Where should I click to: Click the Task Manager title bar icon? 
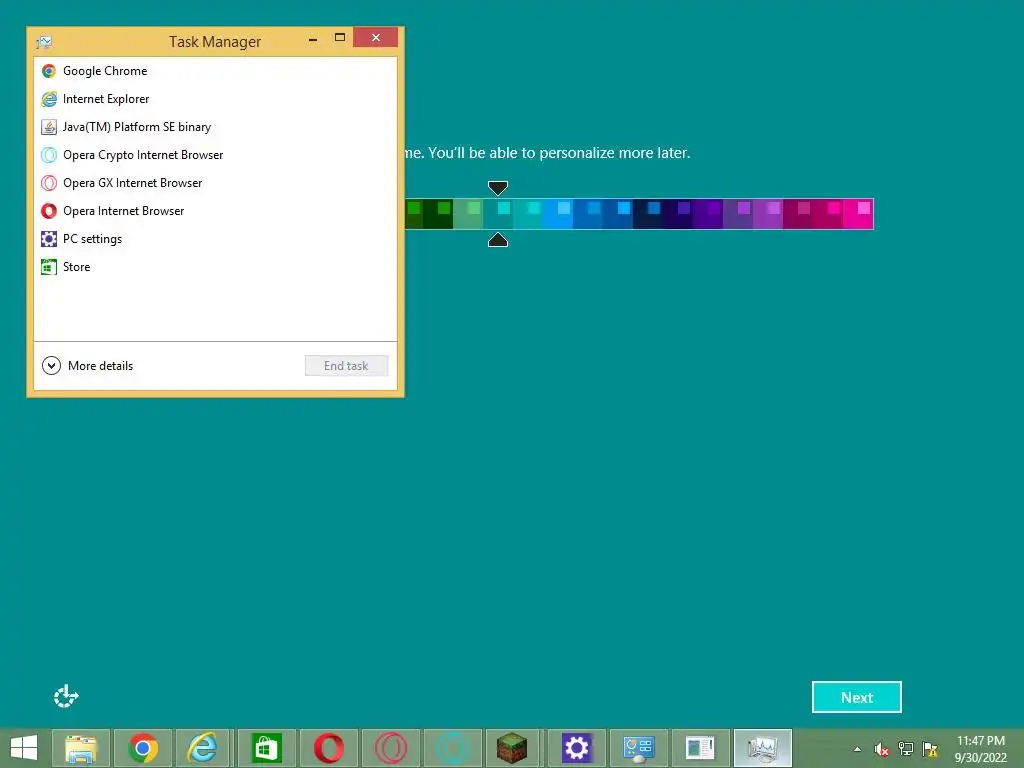click(44, 42)
